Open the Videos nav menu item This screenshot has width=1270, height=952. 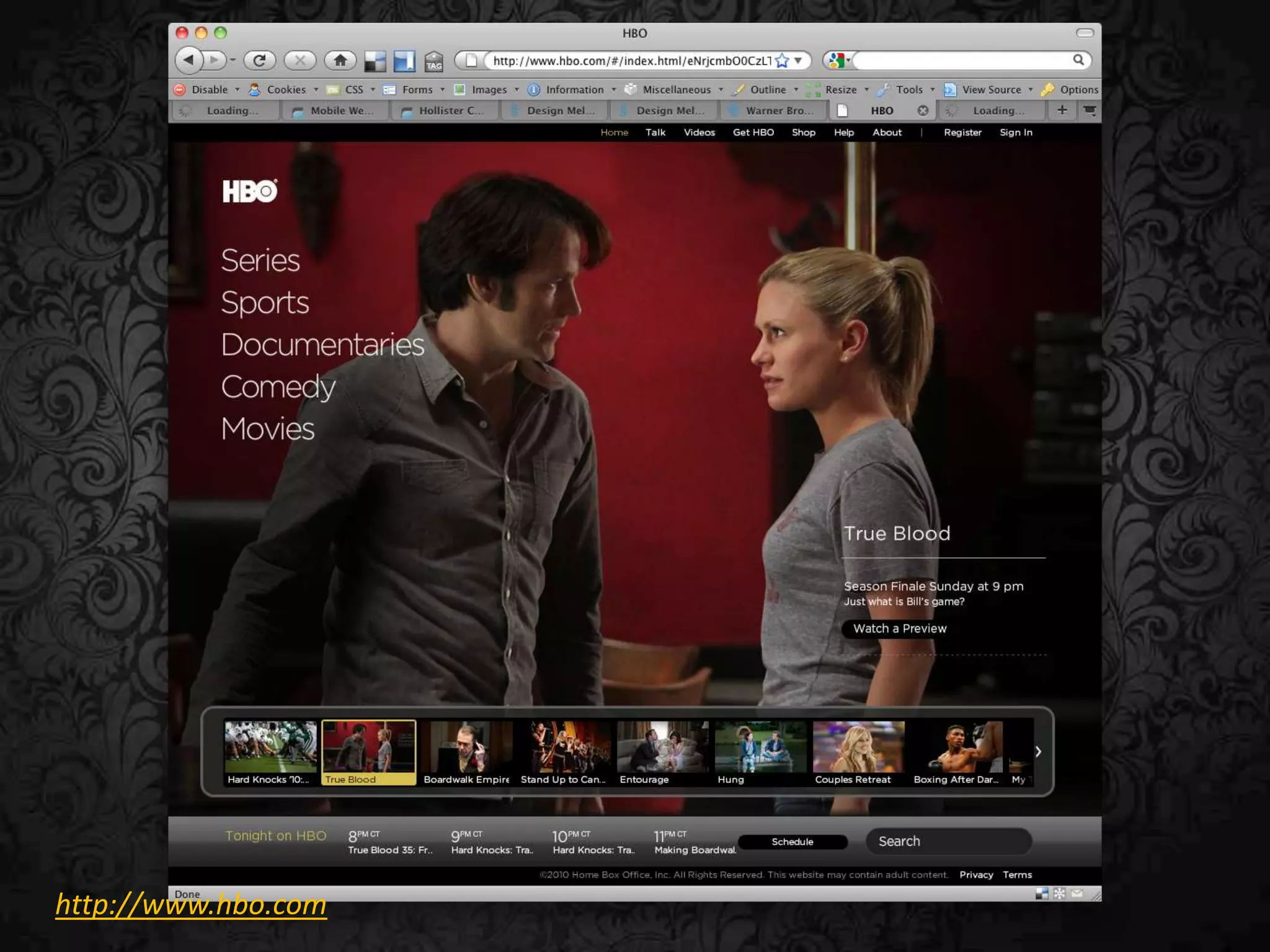[699, 132]
